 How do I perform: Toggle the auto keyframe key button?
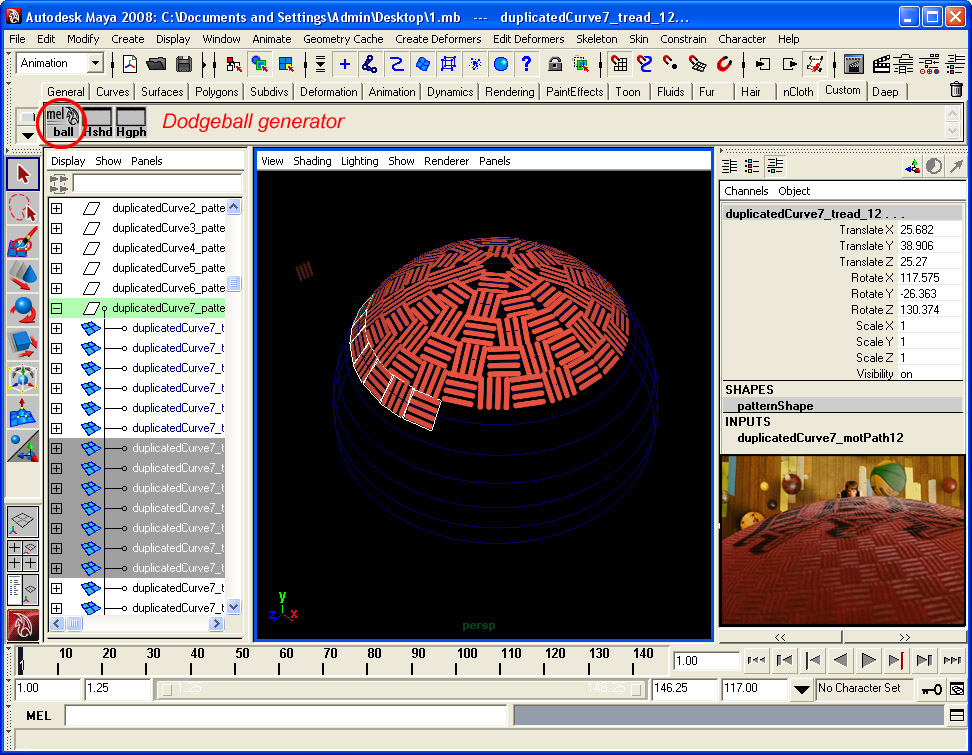[x=931, y=688]
